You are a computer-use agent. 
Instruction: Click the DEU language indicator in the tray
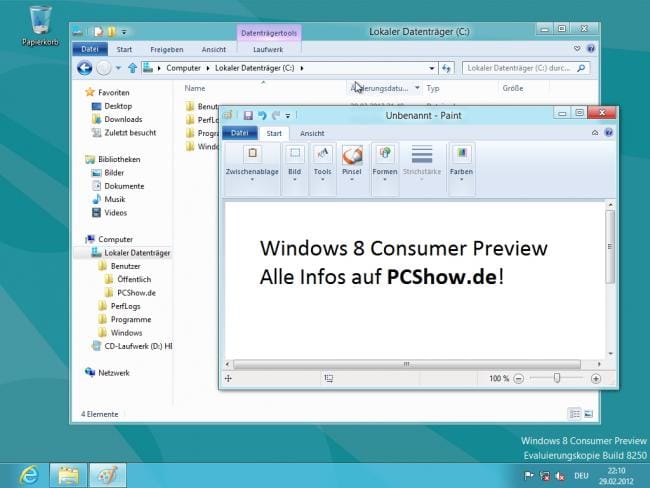581,476
